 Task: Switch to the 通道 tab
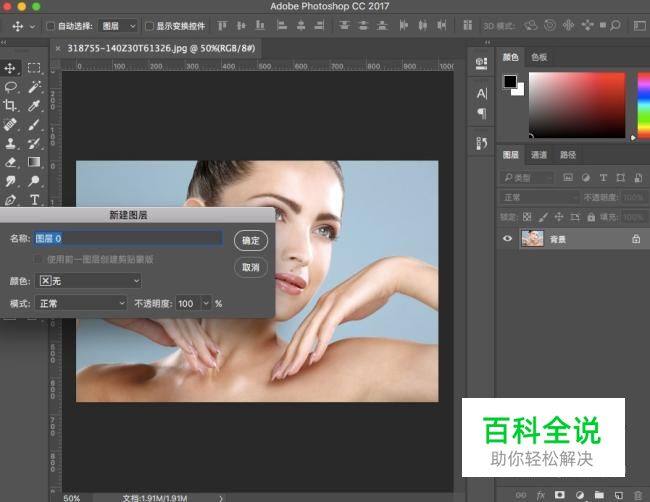pyautogui.click(x=539, y=155)
